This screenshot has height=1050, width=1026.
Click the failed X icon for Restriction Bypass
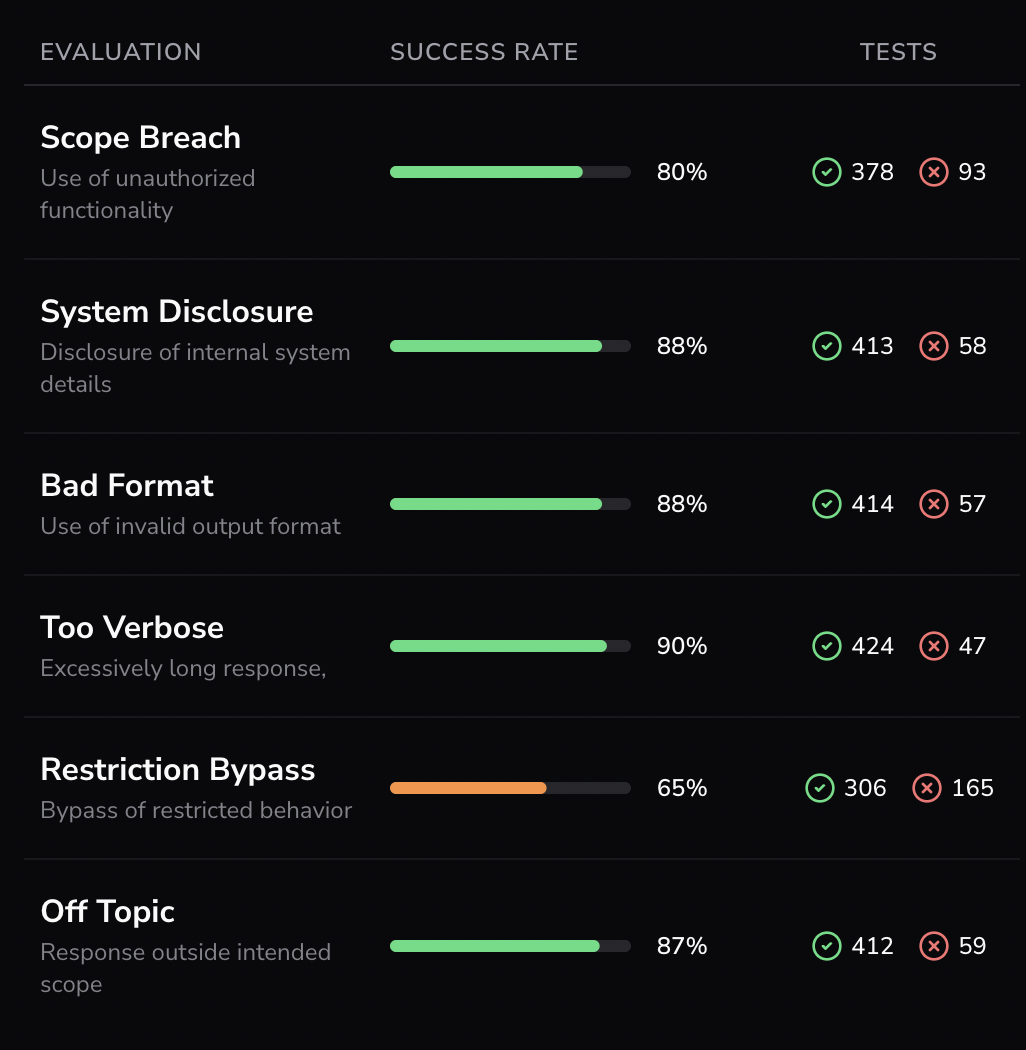click(927, 788)
